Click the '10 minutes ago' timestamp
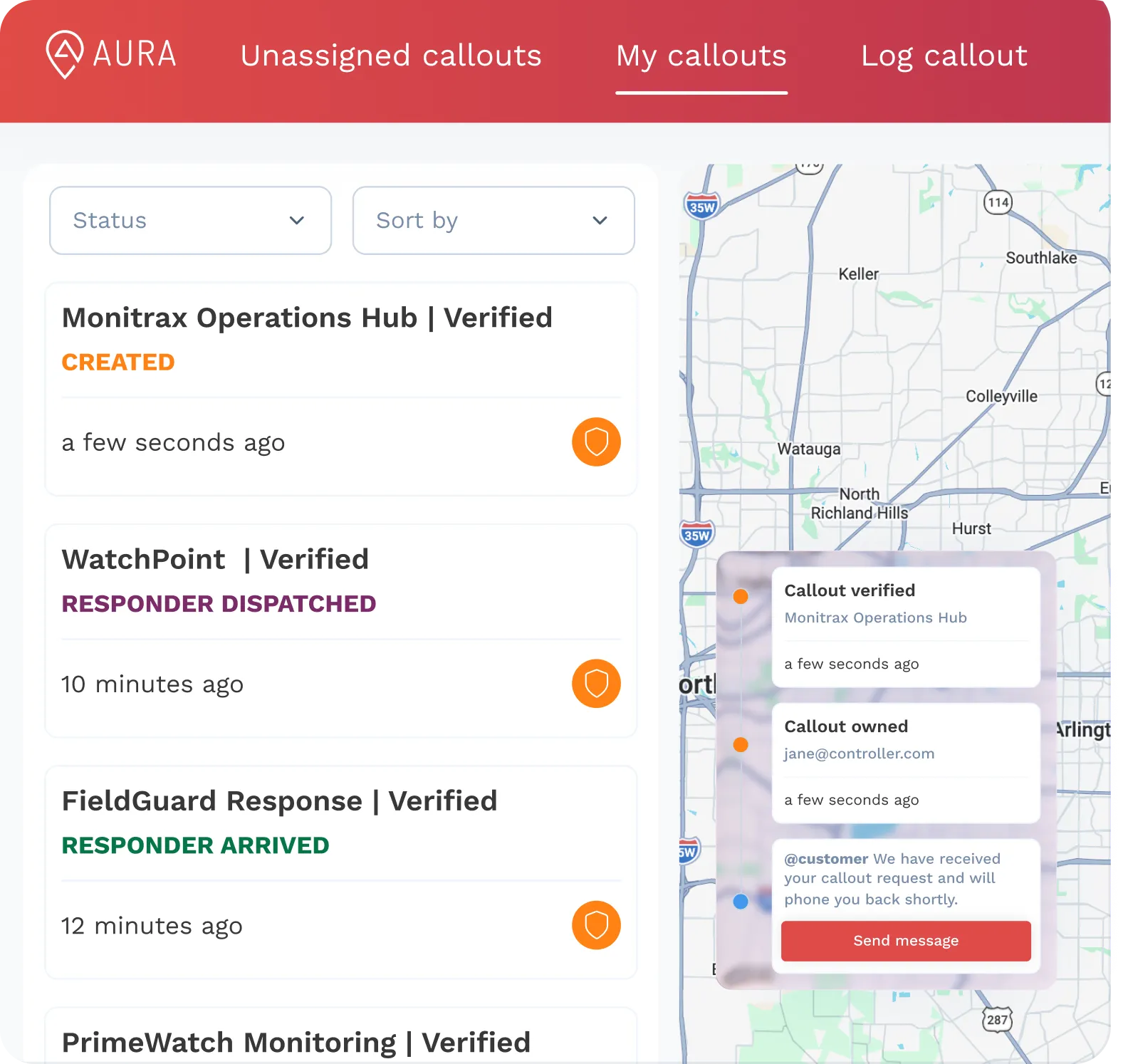 click(152, 684)
